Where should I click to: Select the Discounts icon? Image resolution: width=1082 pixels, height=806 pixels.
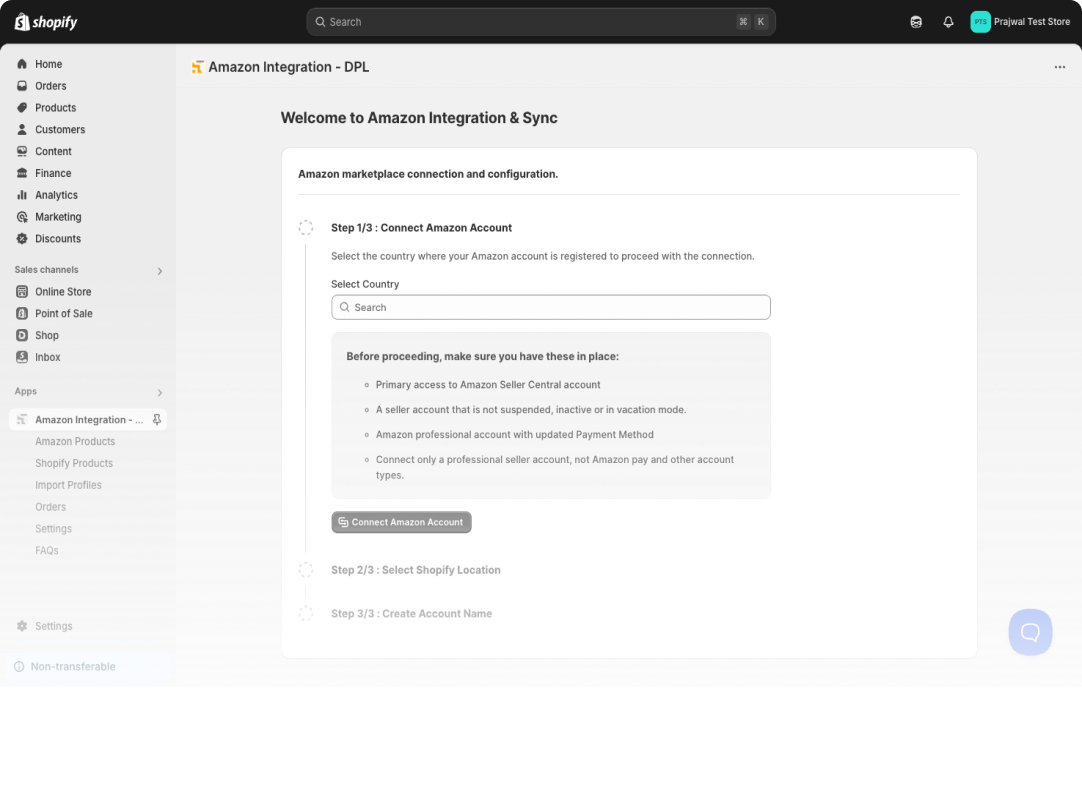point(22,238)
